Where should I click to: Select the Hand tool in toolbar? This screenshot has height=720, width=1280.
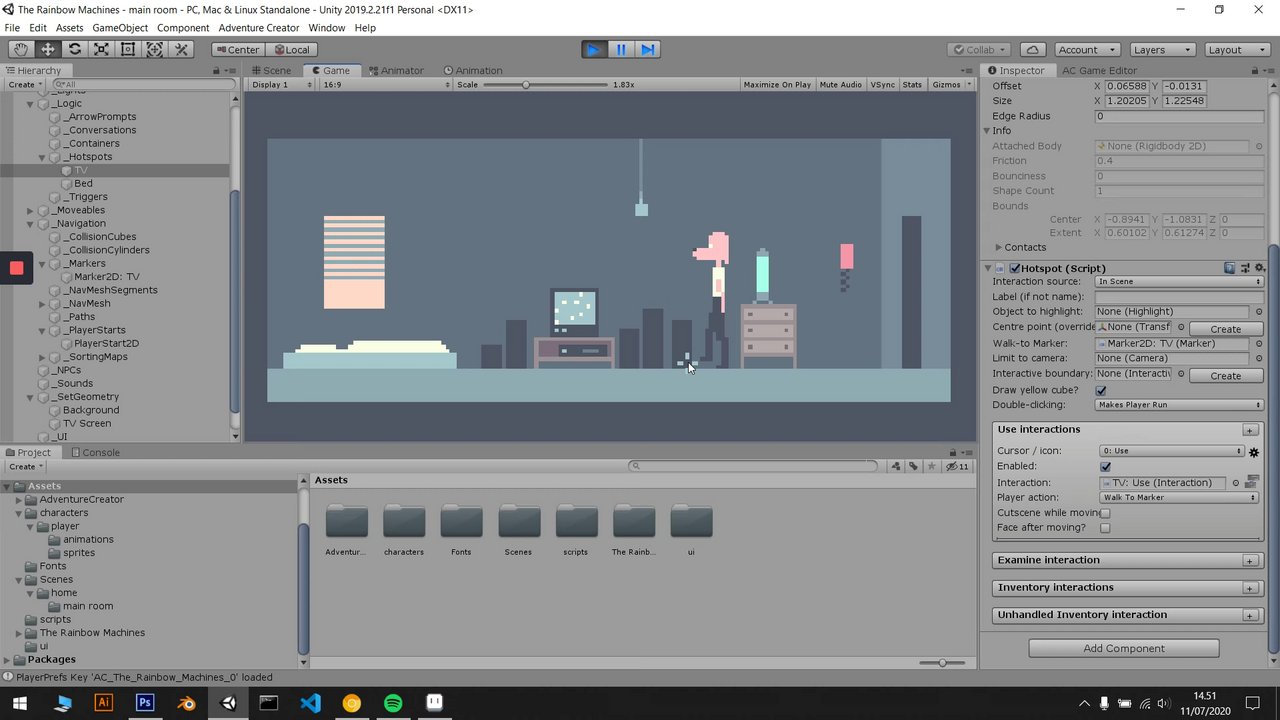(x=21, y=49)
